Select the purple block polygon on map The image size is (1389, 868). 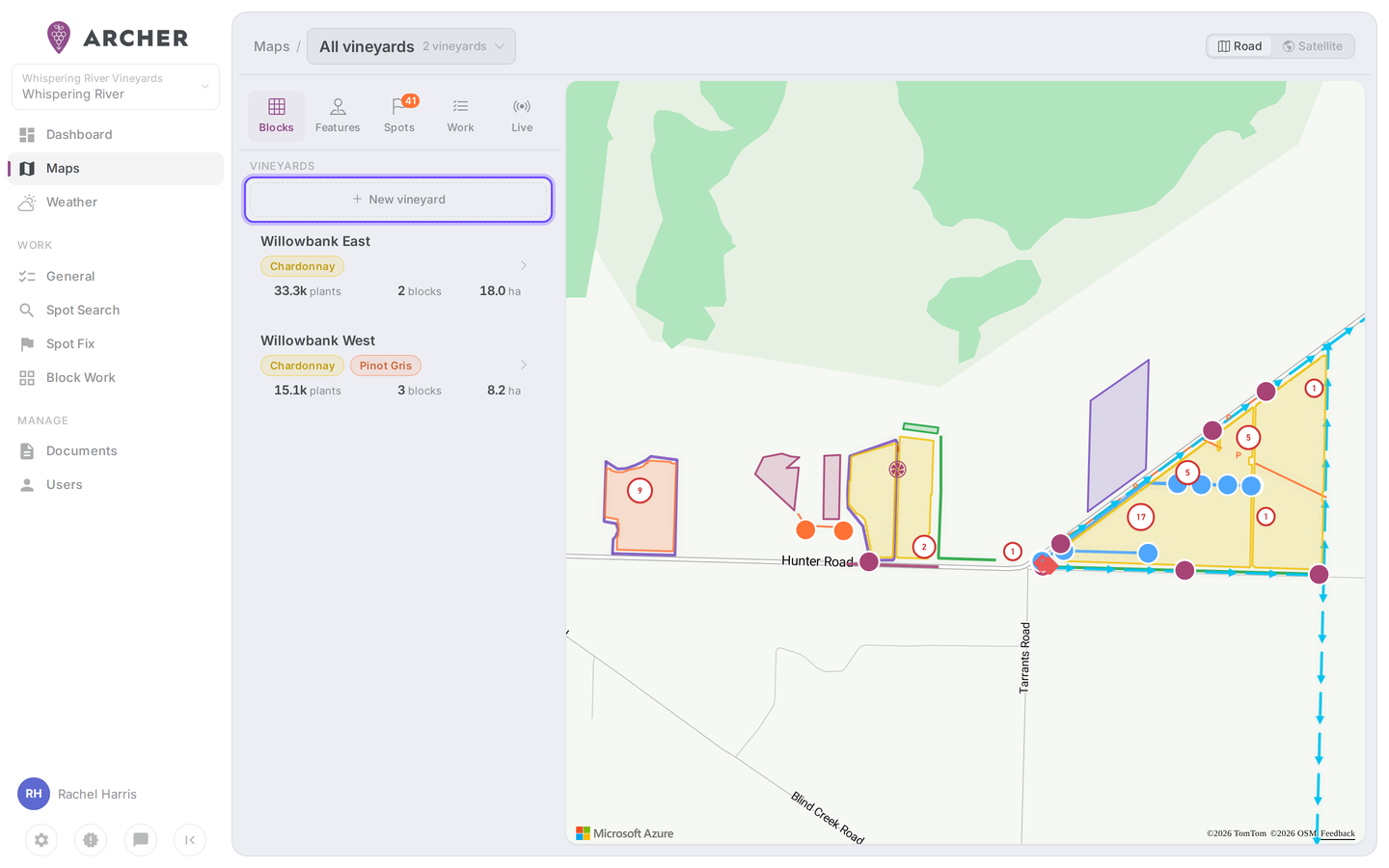(1119, 434)
